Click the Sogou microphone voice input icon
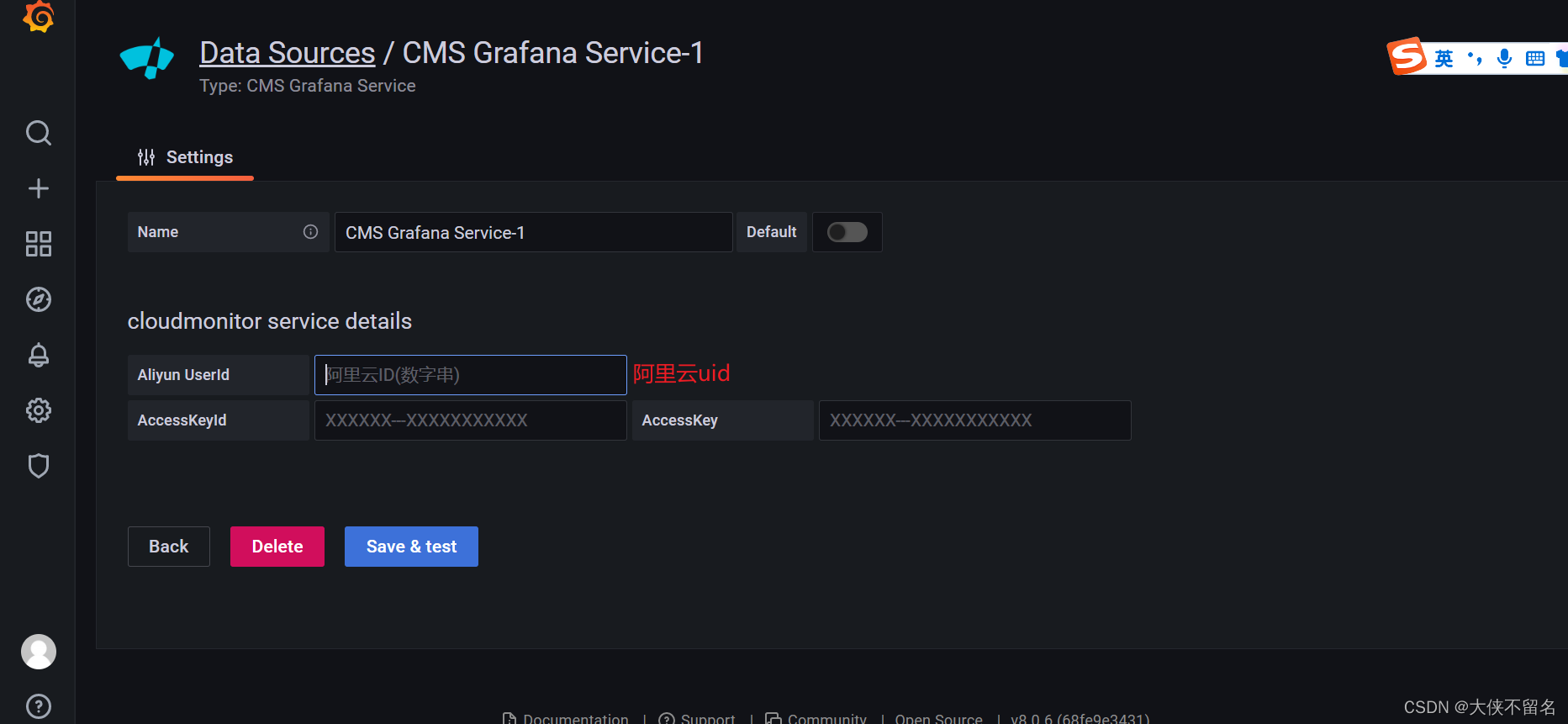Viewport: 1568px width, 724px height. tap(1505, 58)
